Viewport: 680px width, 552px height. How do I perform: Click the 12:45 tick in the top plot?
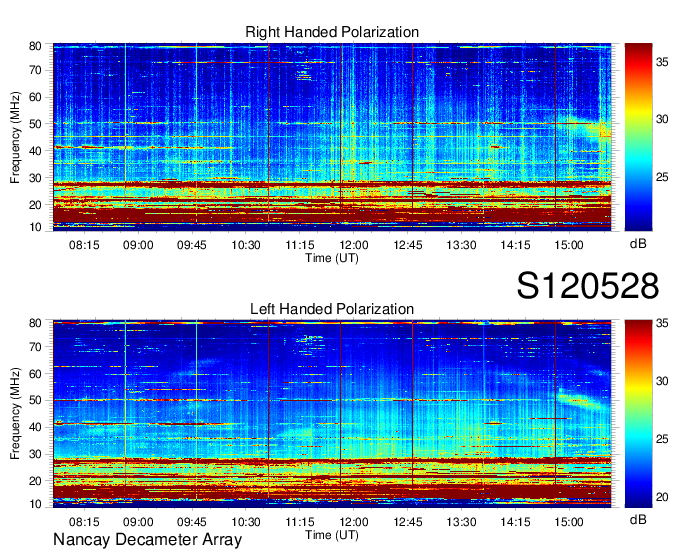pos(408,245)
